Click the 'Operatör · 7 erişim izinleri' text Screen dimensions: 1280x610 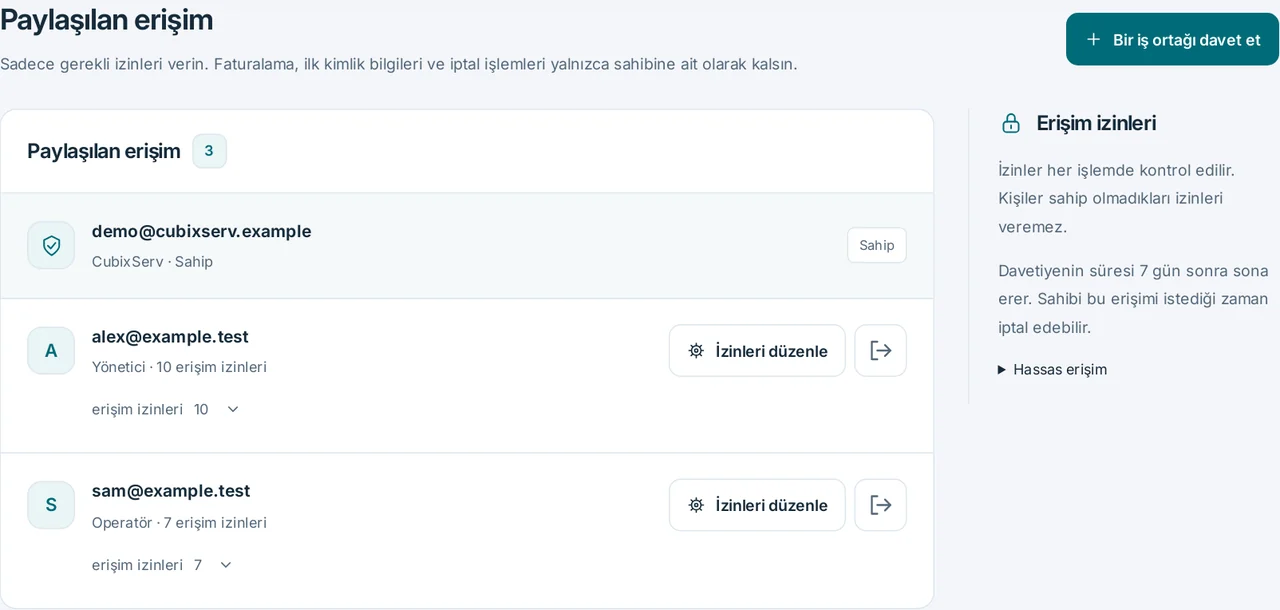pos(179,523)
